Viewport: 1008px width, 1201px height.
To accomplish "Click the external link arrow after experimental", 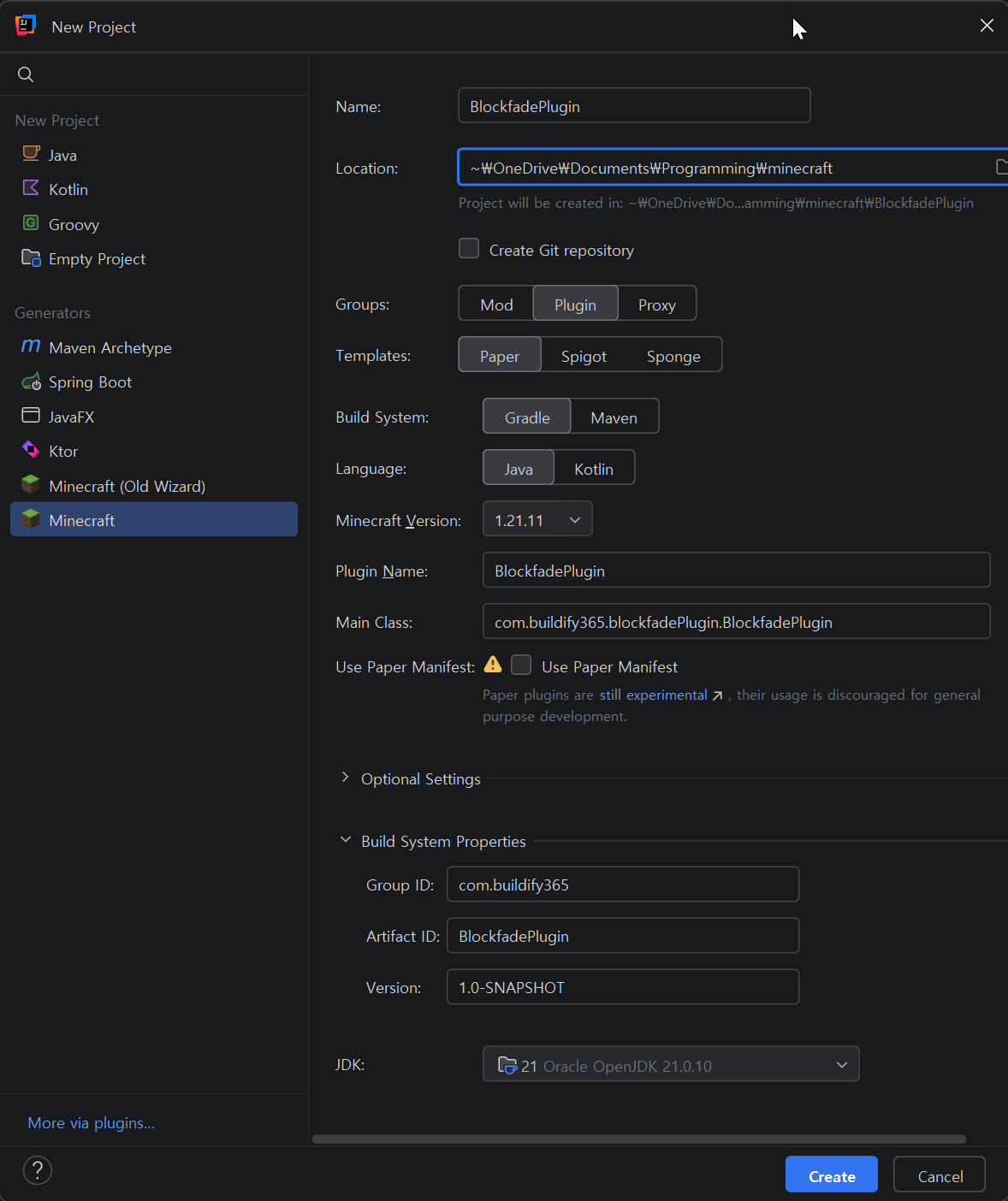I will tap(717, 695).
